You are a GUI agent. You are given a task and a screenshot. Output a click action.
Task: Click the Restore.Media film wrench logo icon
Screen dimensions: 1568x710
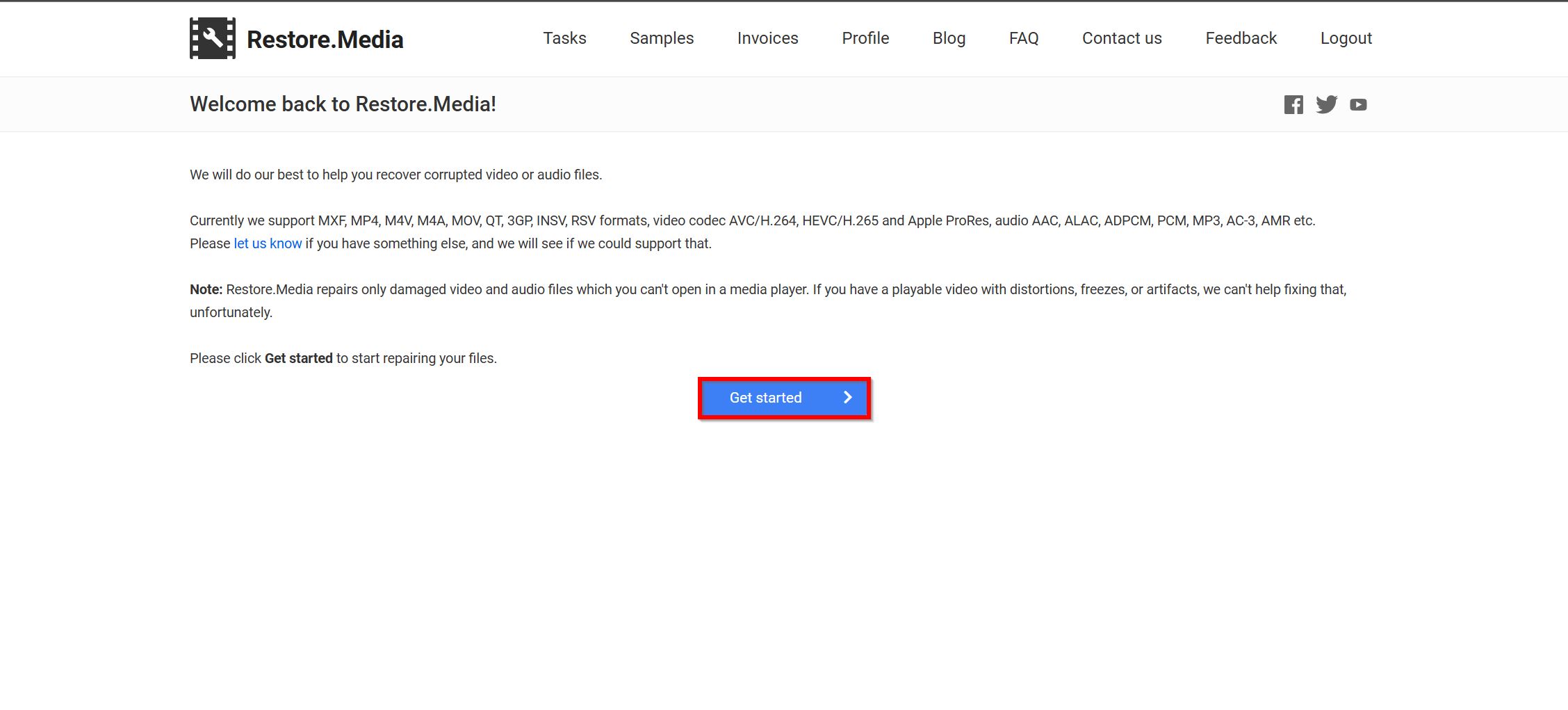click(x=213, y=38)
